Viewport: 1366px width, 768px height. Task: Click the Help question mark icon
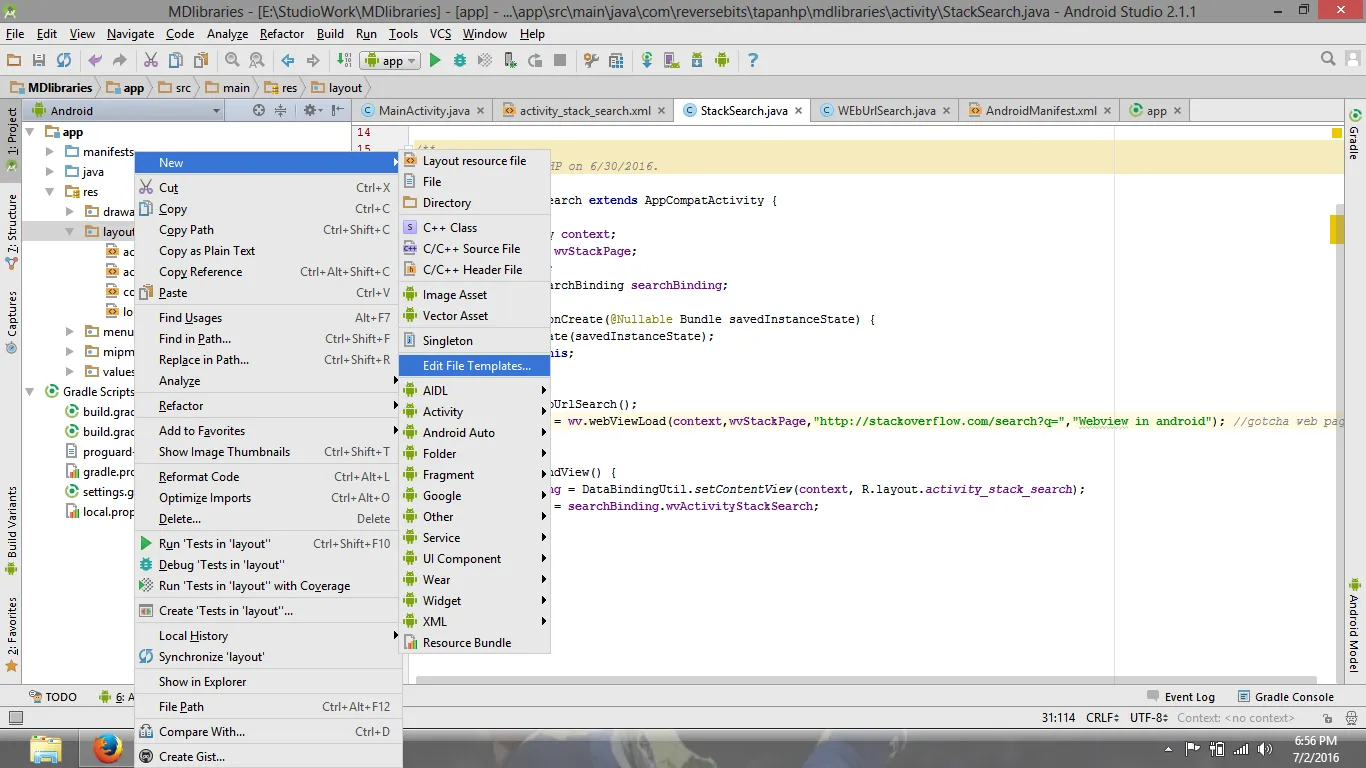pos(753,61)
